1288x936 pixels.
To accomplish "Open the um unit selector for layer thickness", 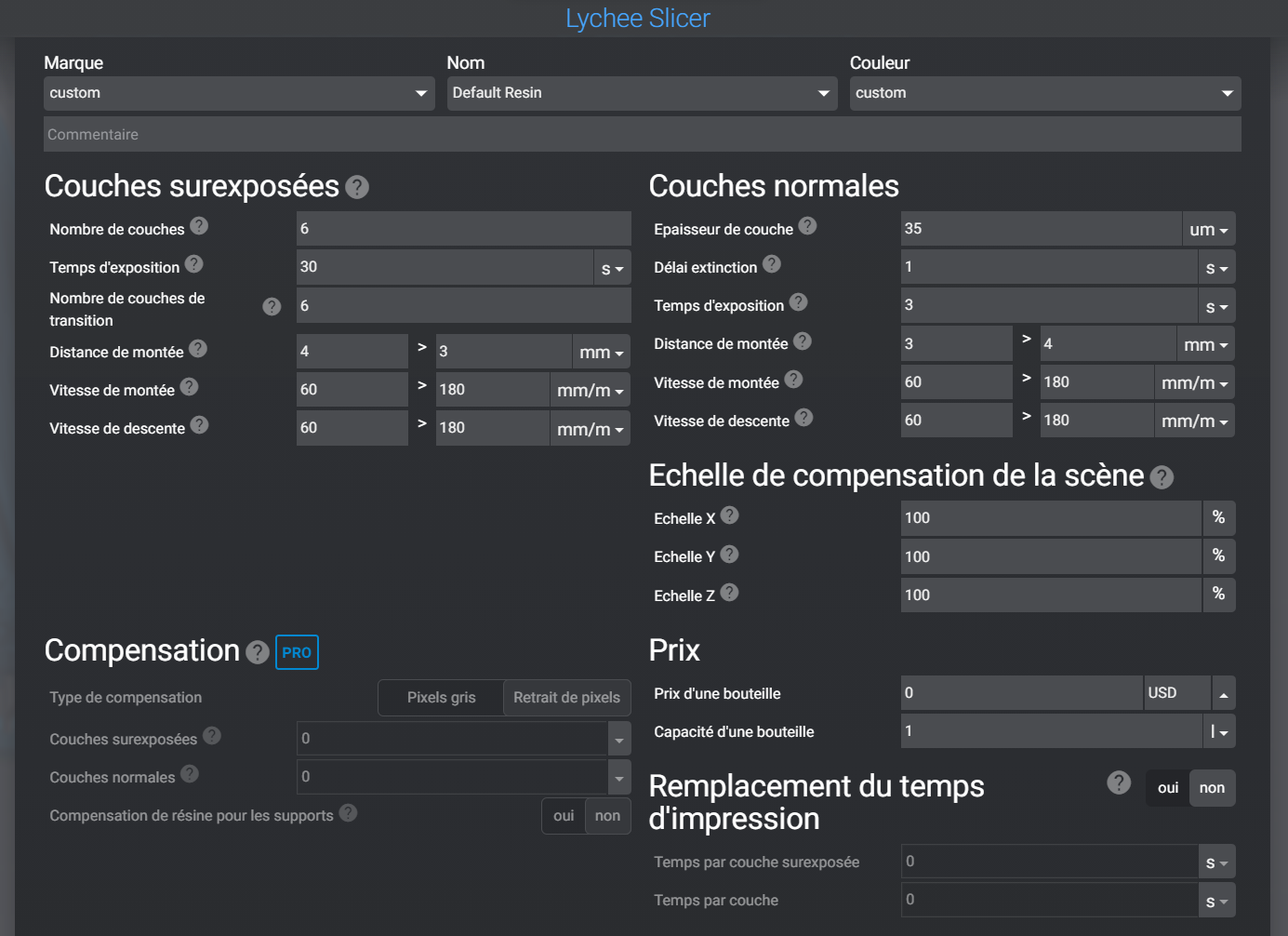I will click(x=1208, y=230).
